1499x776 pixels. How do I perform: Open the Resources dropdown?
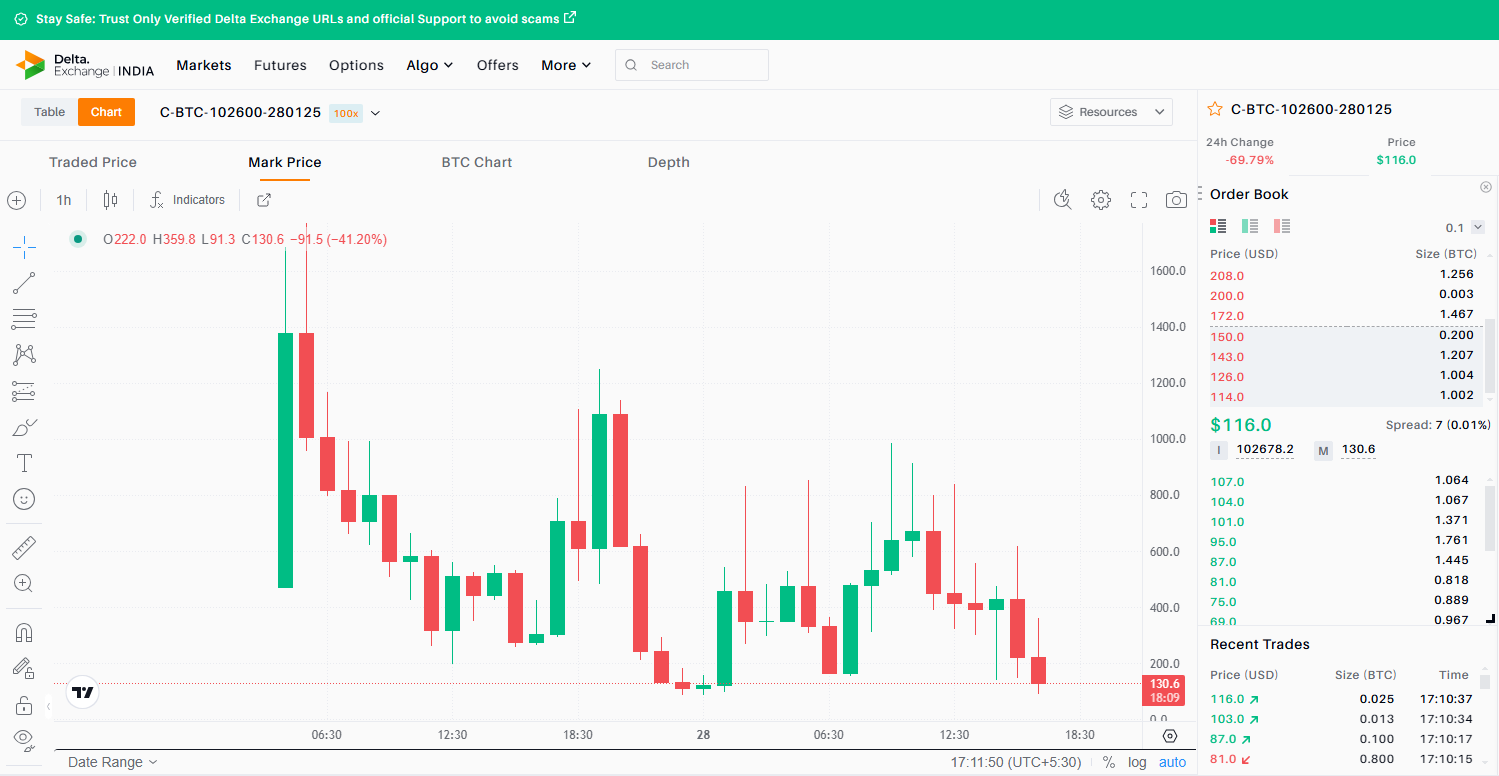click(x=1111, y=112)
